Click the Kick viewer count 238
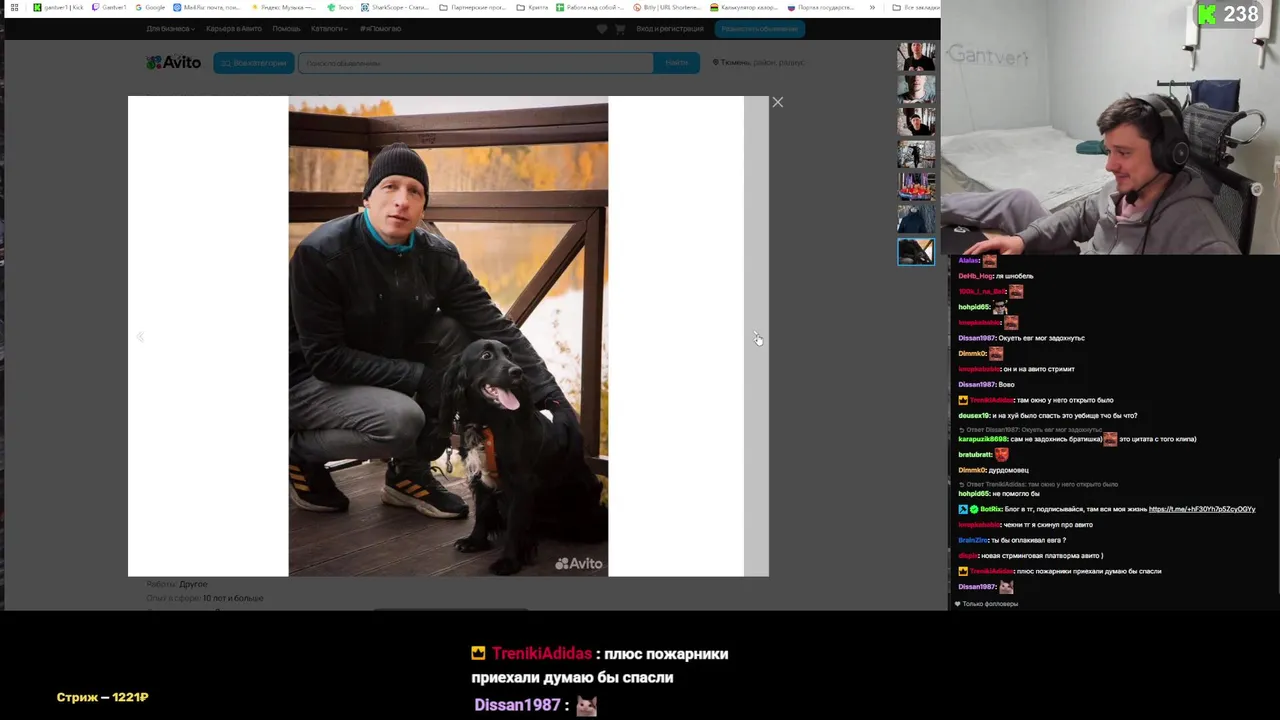Image resolution: width=1280 pixels, height=720 pixels. point(1240,14)
